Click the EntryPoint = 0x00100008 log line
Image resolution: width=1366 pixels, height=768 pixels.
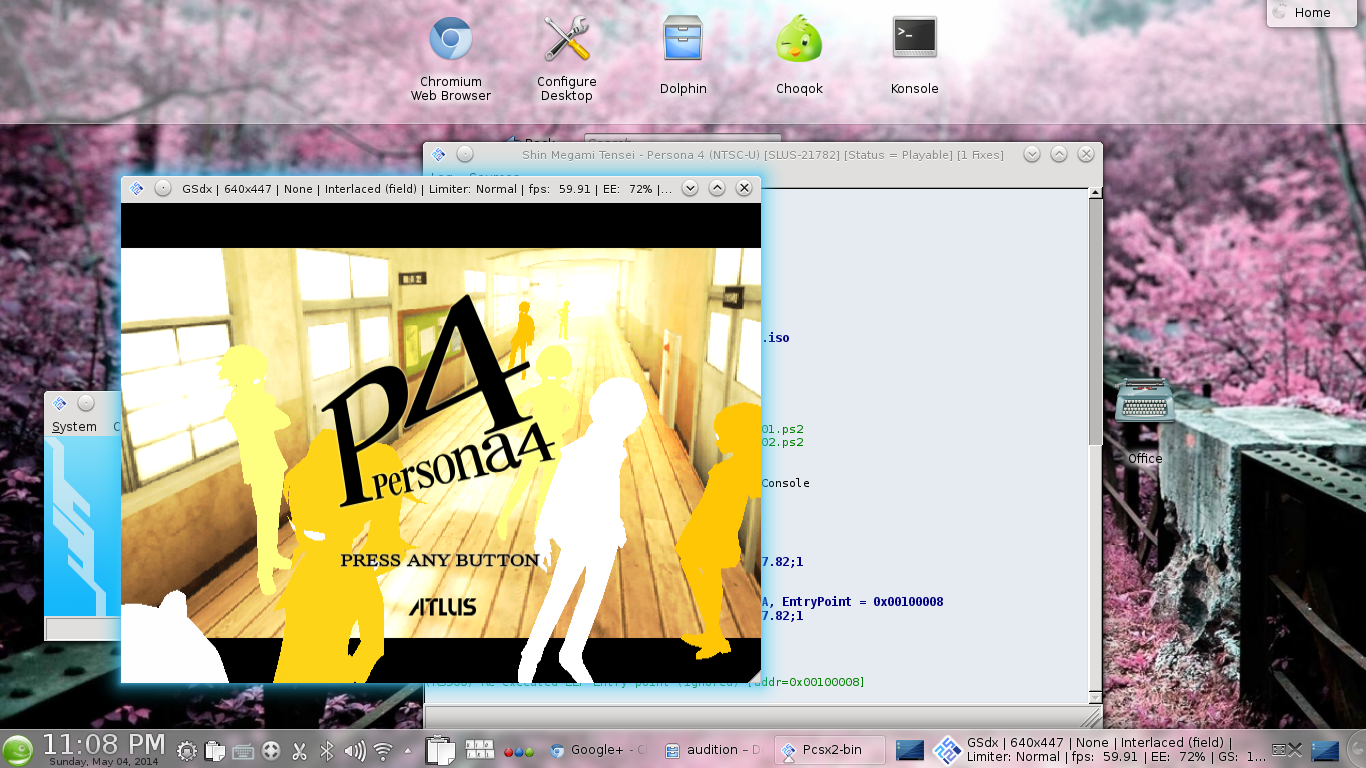863,602
